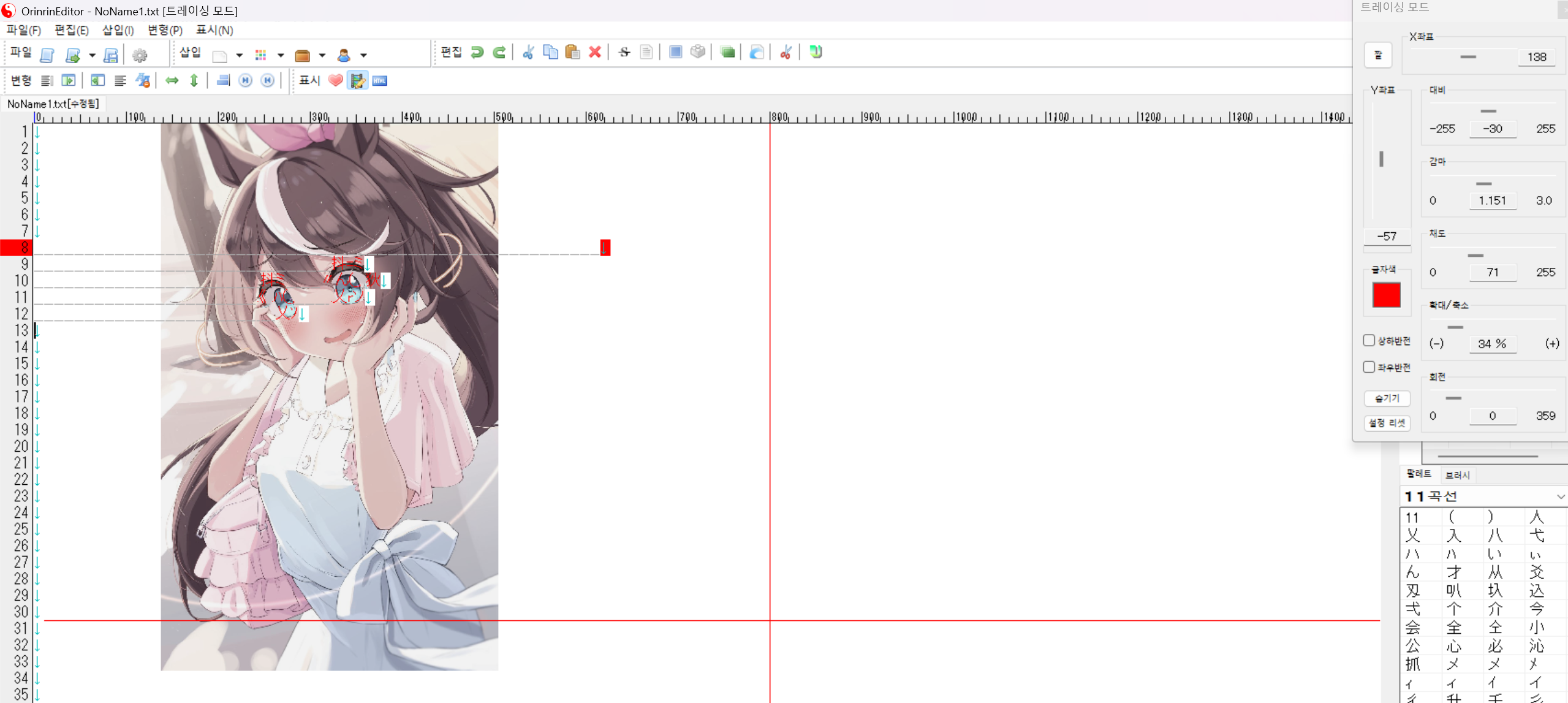Click the blue HTML view icon
The image size is (1568, 703).
coord(380,80)
